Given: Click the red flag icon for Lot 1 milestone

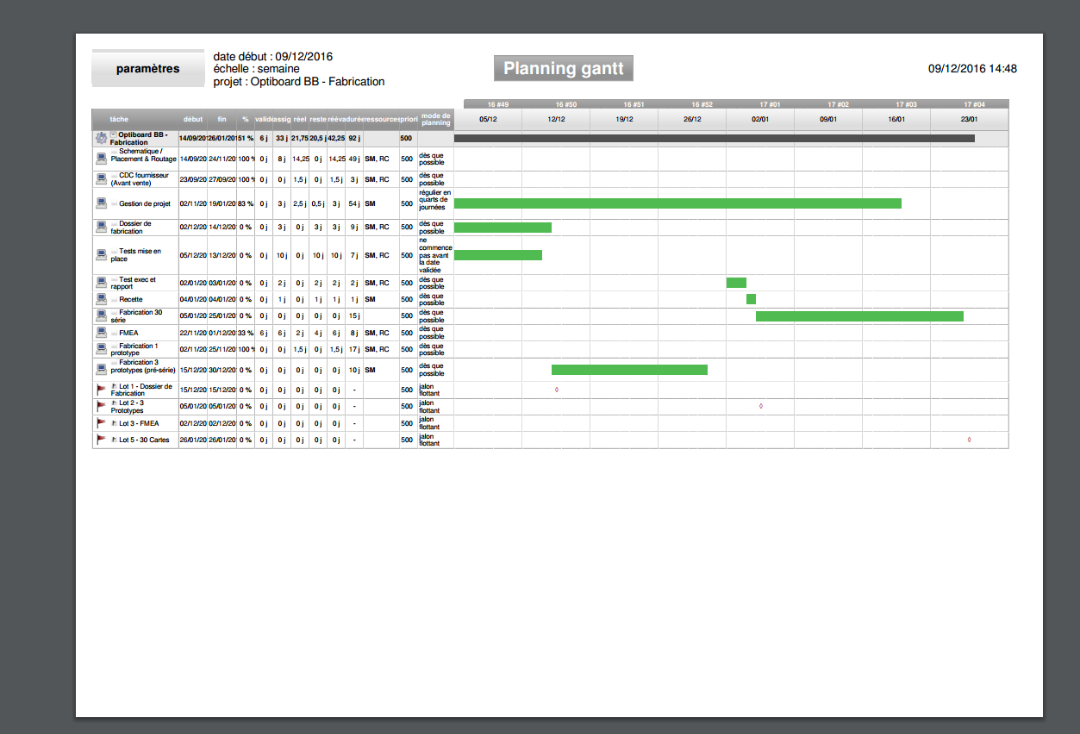Looking at the screenshot, I should pos(101,389).
